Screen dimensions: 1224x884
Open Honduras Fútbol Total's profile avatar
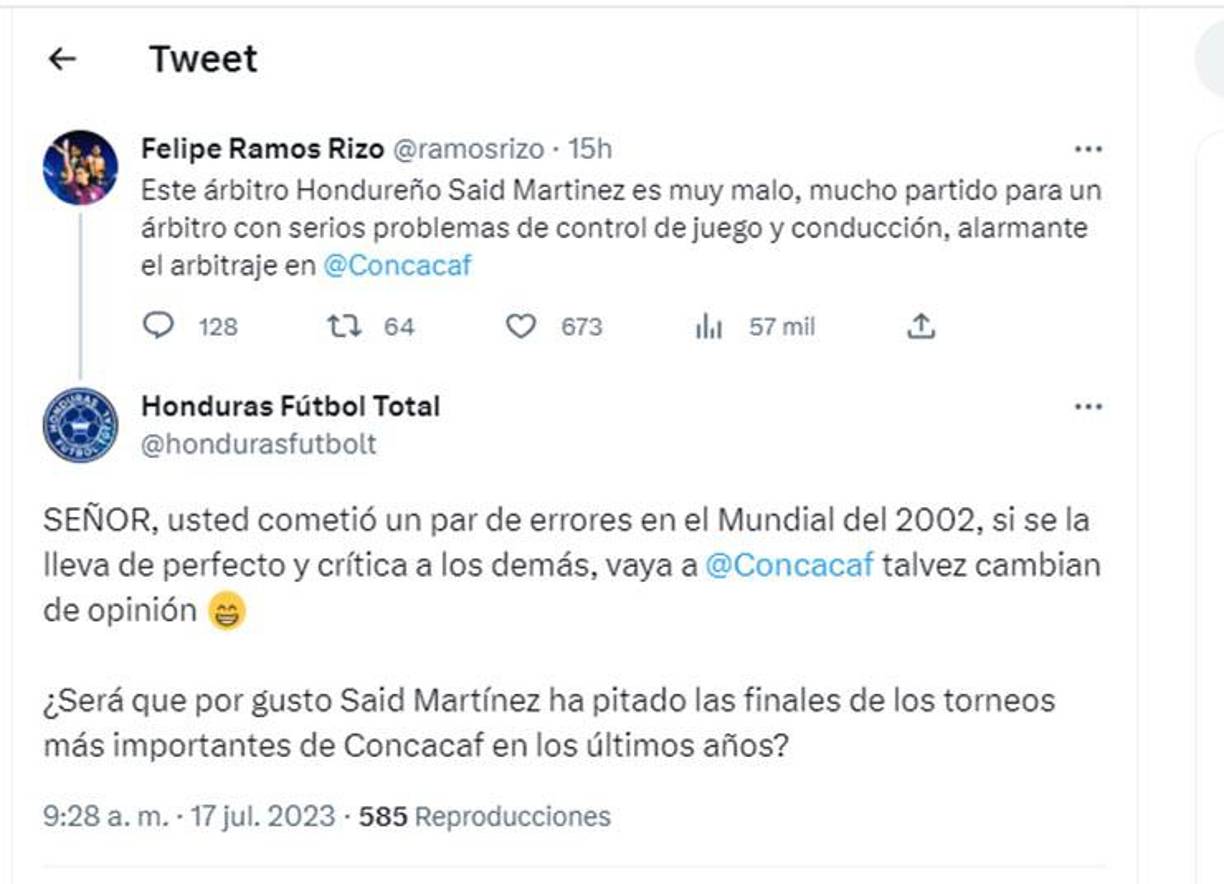coord(77,424)
